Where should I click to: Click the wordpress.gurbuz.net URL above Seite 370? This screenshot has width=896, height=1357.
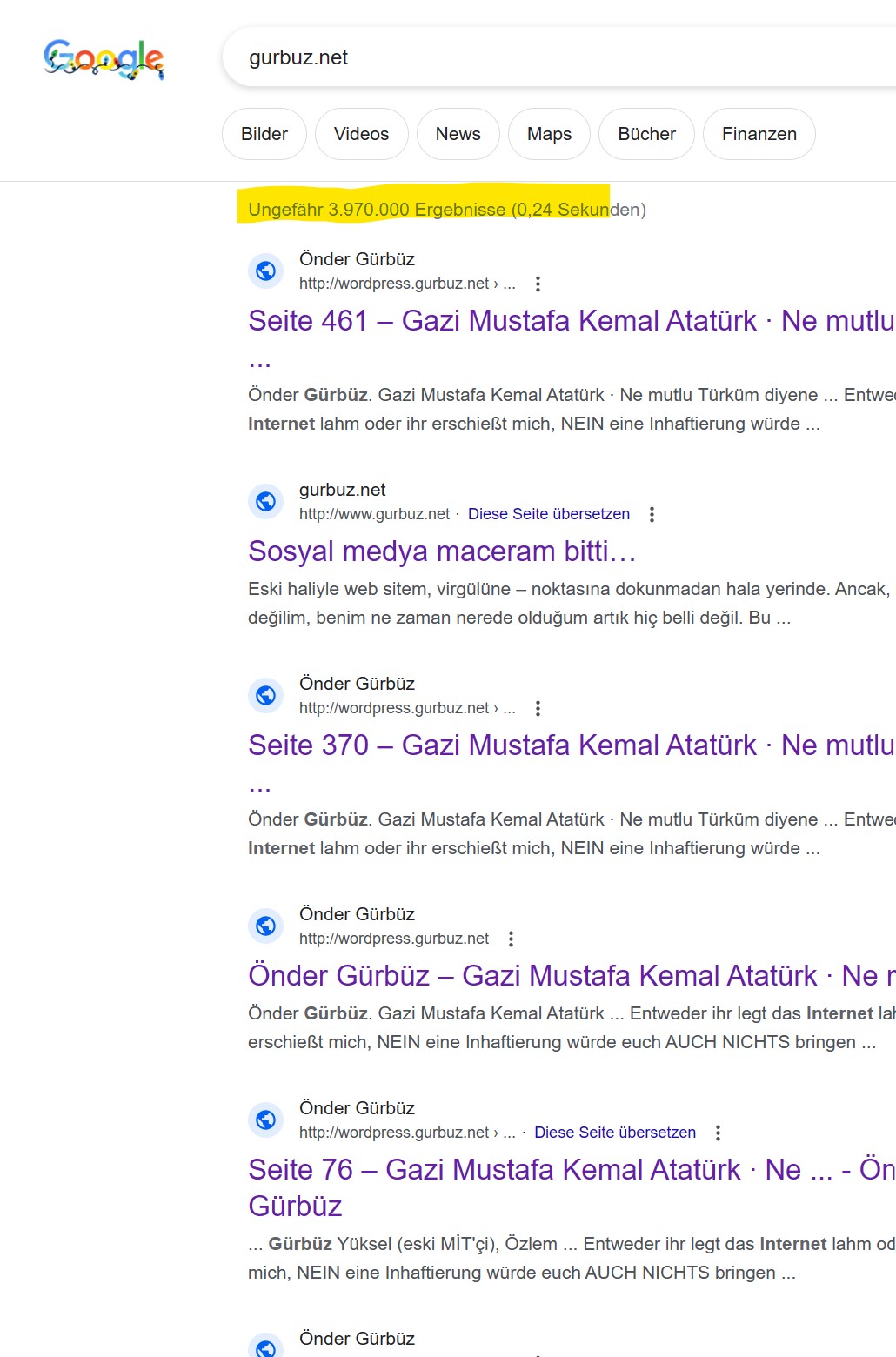[407, 708]
